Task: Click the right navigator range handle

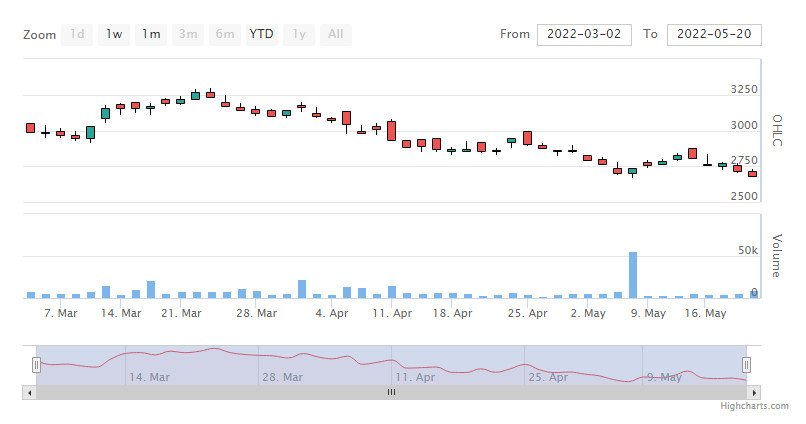Action: tap(746, 365)
